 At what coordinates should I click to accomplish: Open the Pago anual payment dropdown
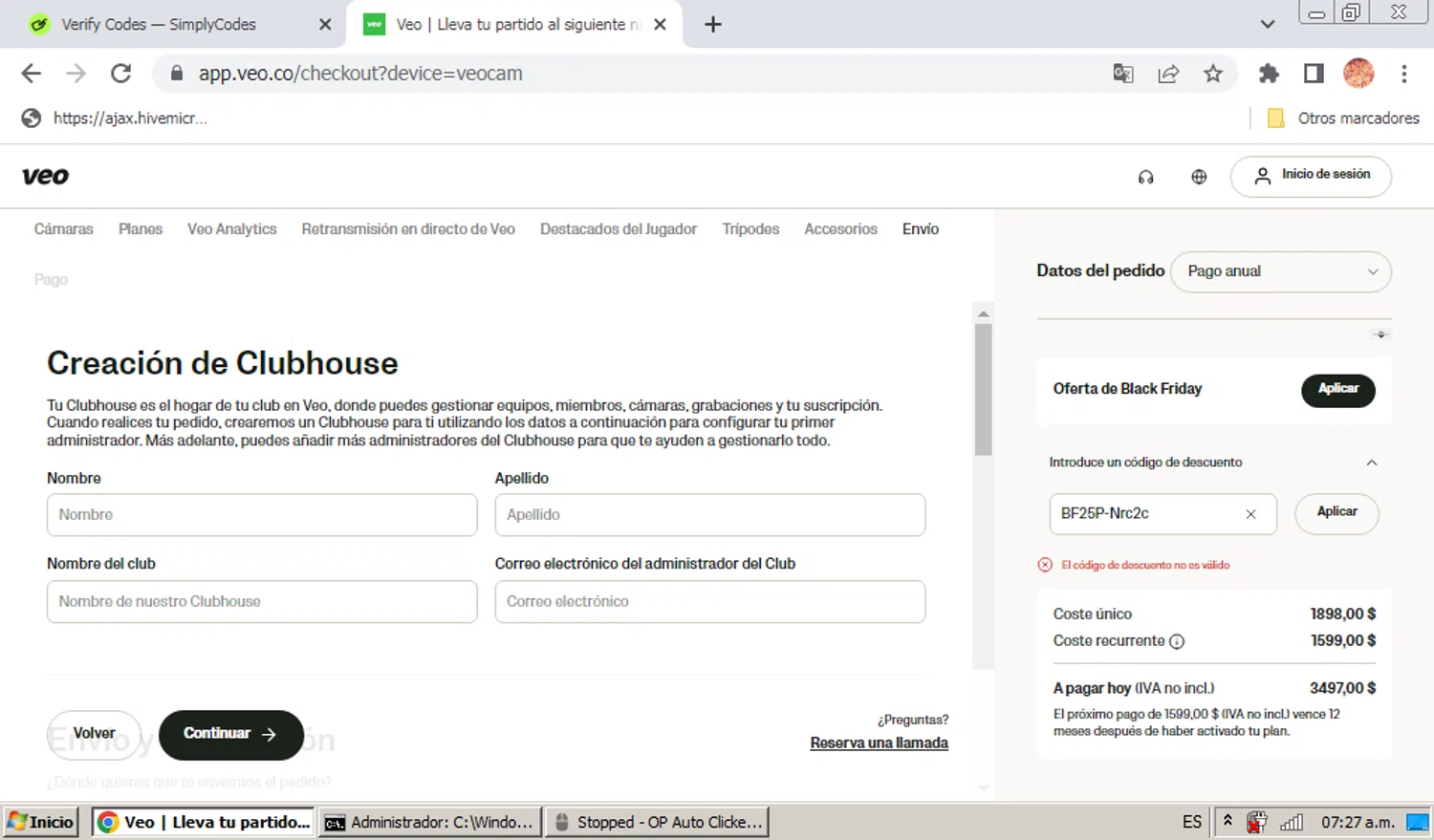point(1281,272)
